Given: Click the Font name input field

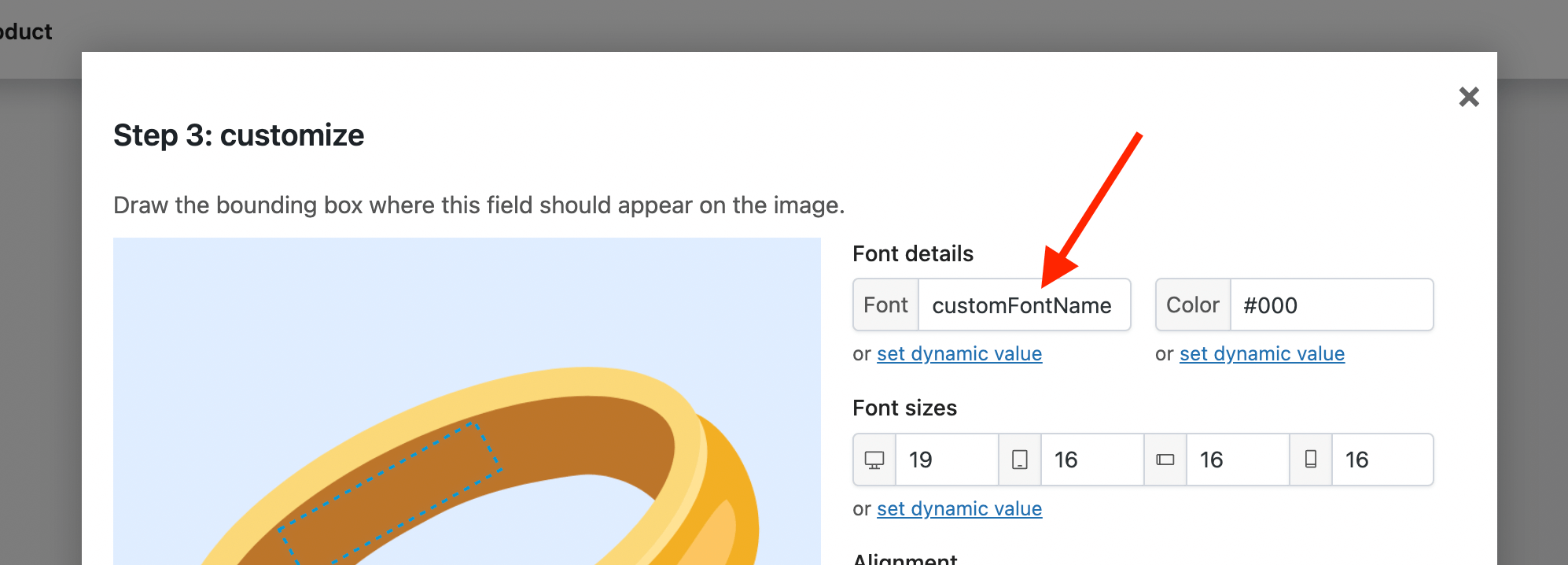Looking at the screenshot, I should [1025, 305].
